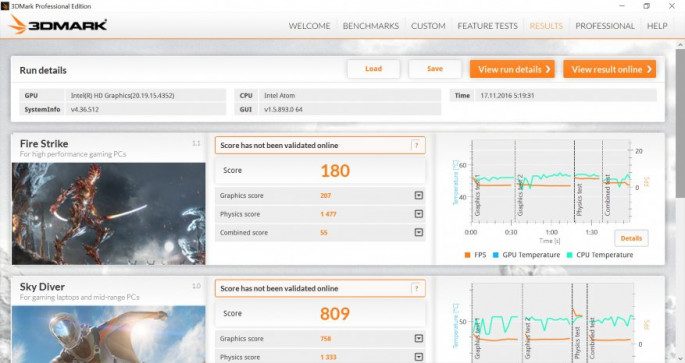This screenshot has height=363, width=685.
Task: Click the Sky Diver score 809
Action: [335, 314]
